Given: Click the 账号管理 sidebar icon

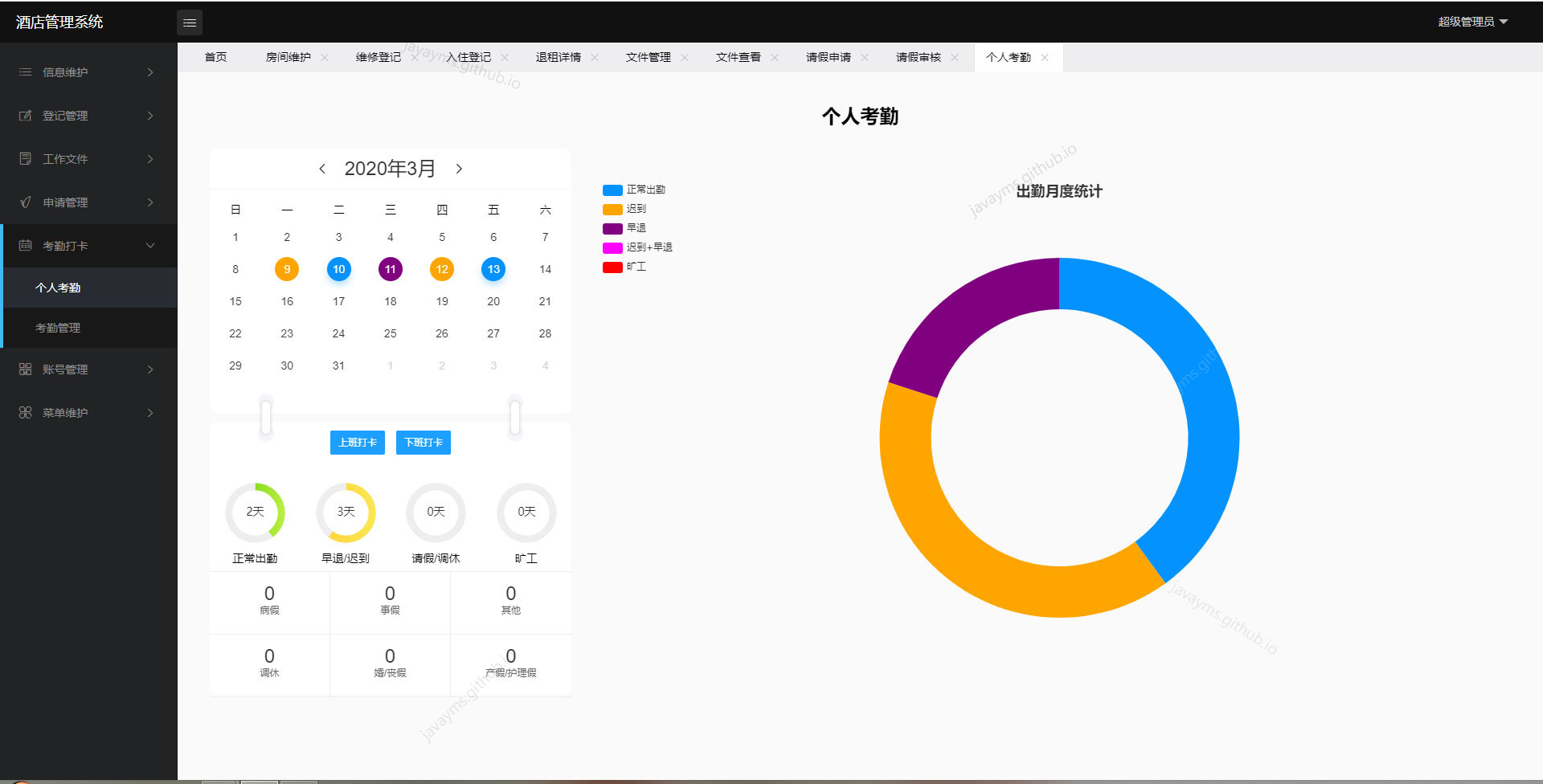Looking at the screenshot, I should (24, 369).
